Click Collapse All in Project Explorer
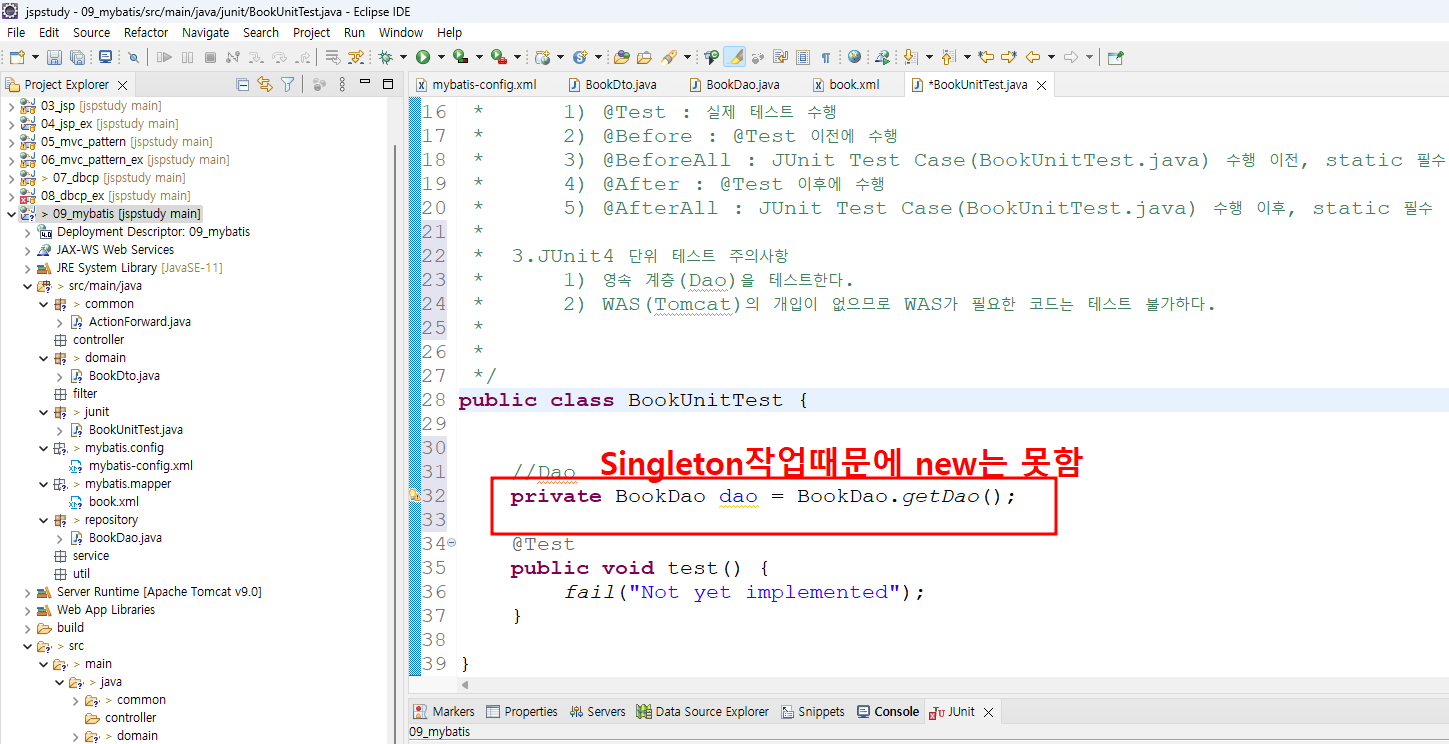1449x744 pixels. [x=242, y=85]
